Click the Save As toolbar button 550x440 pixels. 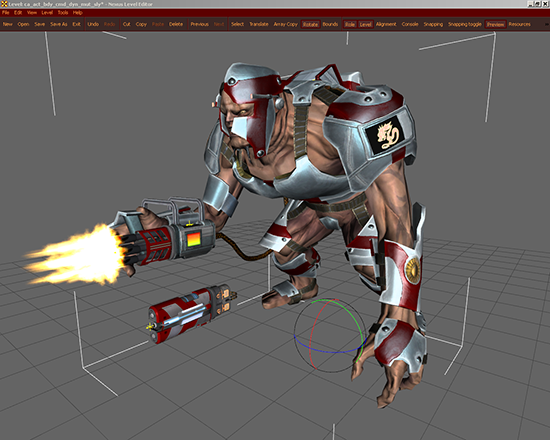(59, 24)
